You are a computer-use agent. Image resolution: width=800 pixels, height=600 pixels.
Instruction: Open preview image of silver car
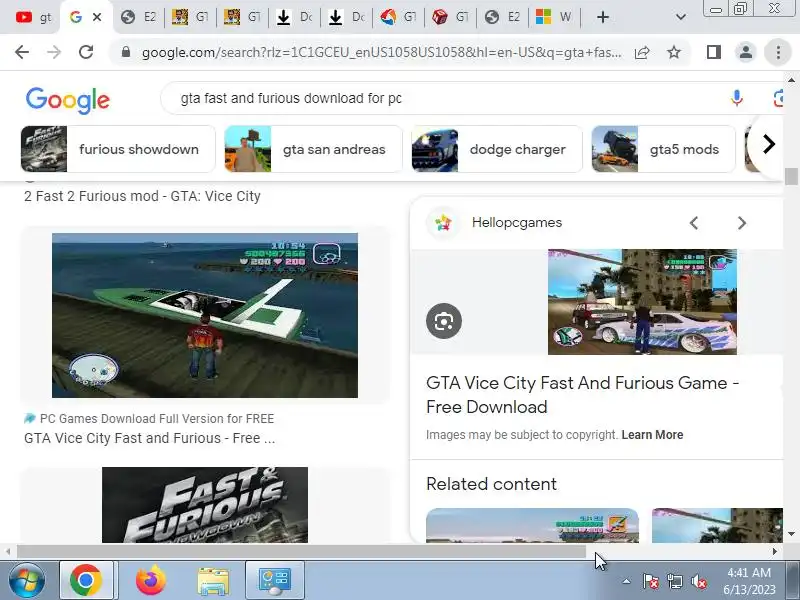[642, 302]
